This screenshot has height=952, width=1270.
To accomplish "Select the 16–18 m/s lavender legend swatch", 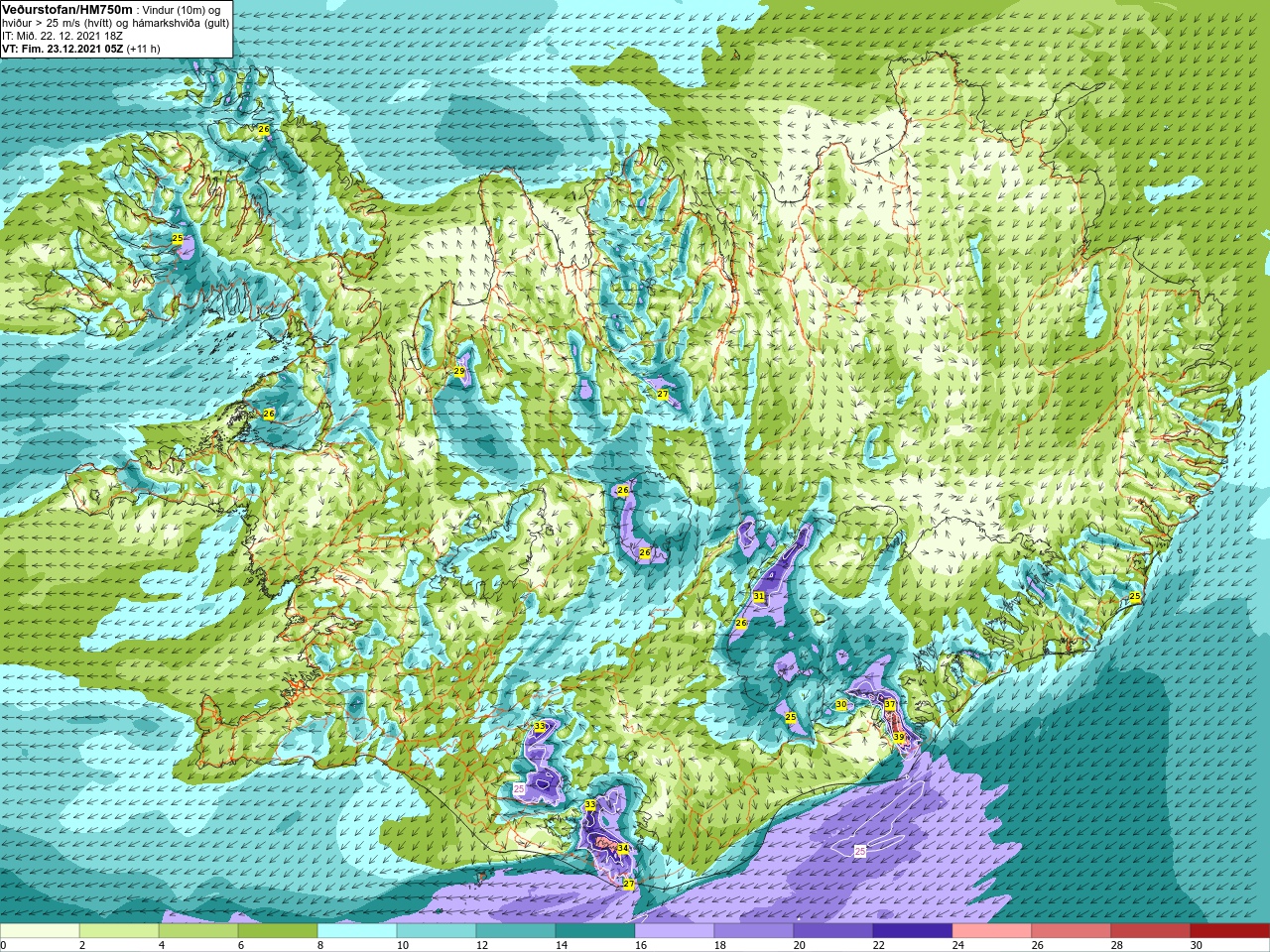I will (675, 930).
